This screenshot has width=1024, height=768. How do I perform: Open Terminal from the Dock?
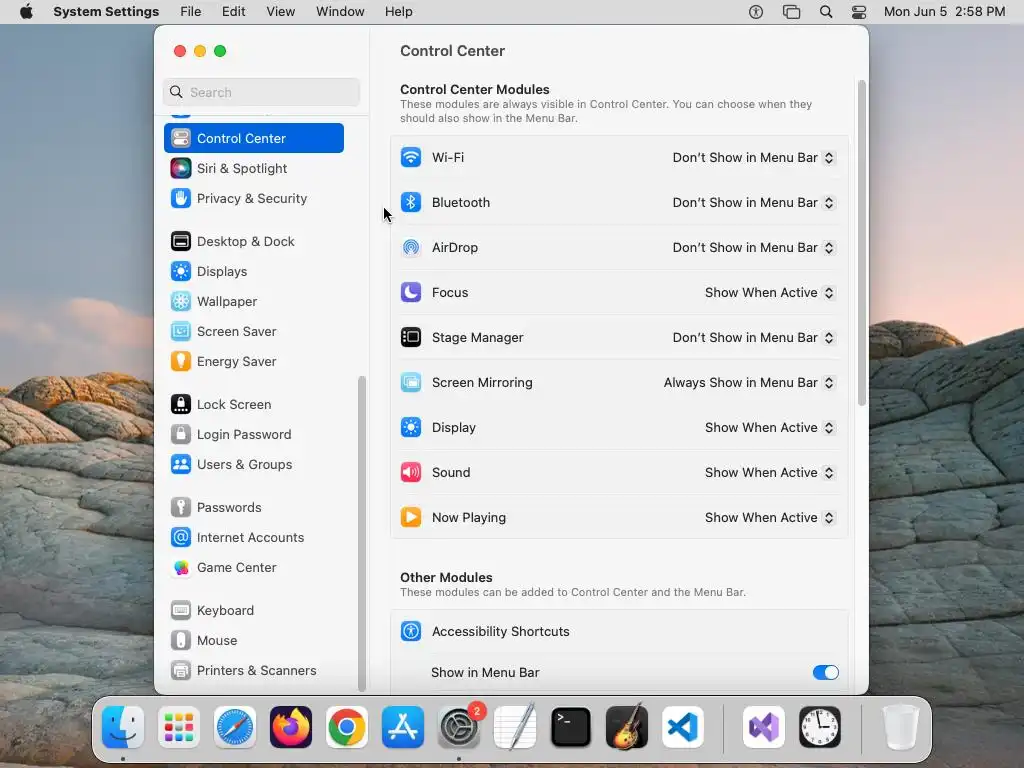tap(571, 727)
